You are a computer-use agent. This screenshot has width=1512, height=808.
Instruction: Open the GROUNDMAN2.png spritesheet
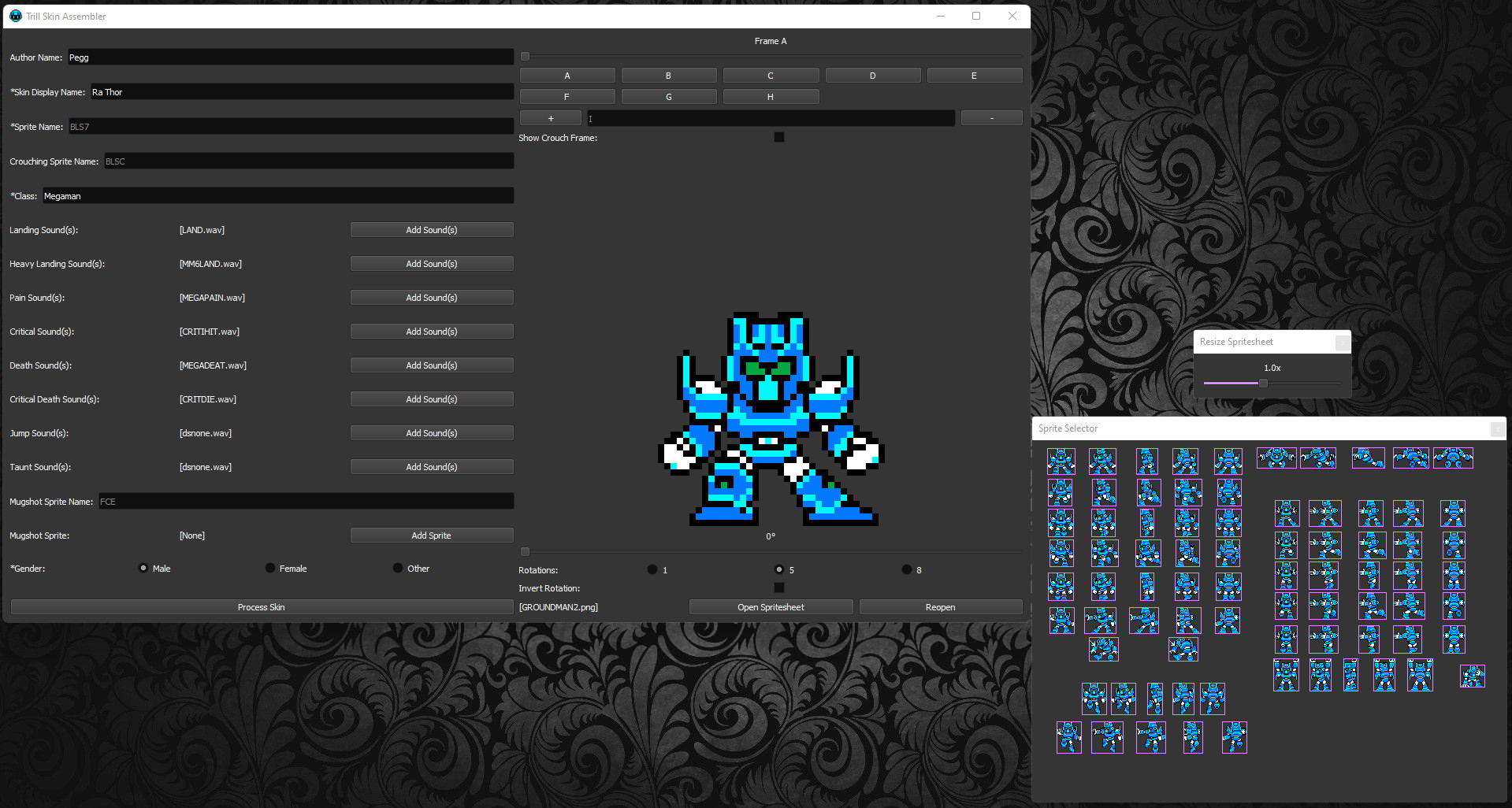tap(770, 606)
